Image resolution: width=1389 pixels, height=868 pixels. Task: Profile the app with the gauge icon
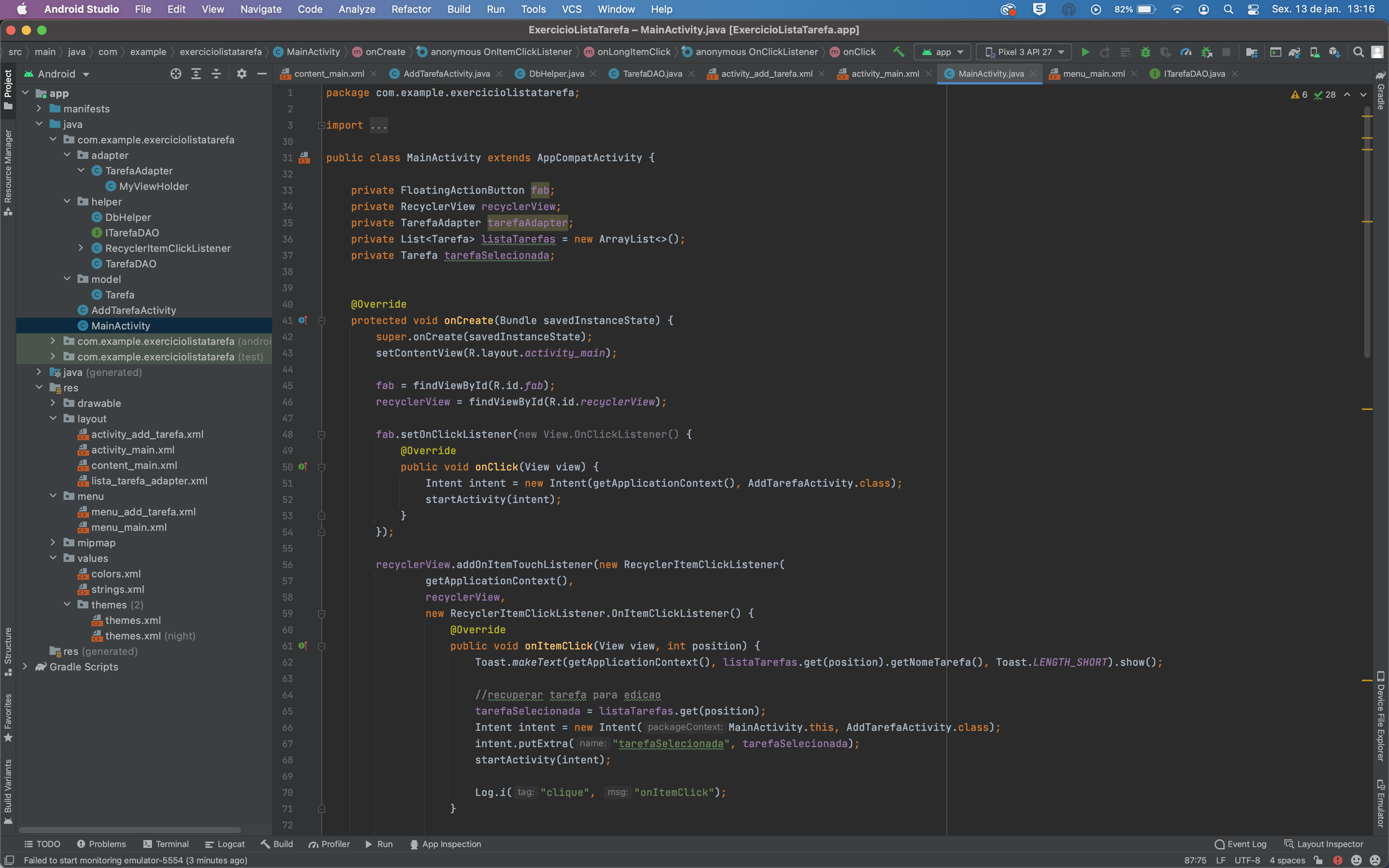[1187, 52]
